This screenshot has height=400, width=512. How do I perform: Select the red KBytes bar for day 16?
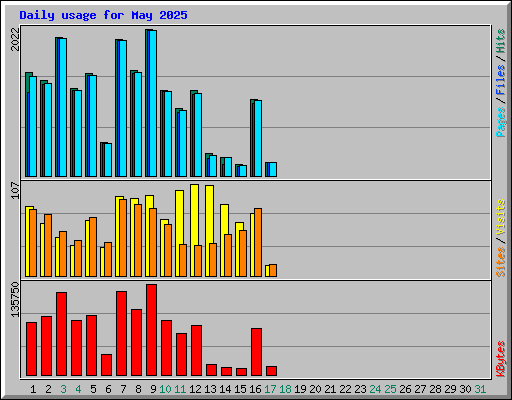[256, 352]
